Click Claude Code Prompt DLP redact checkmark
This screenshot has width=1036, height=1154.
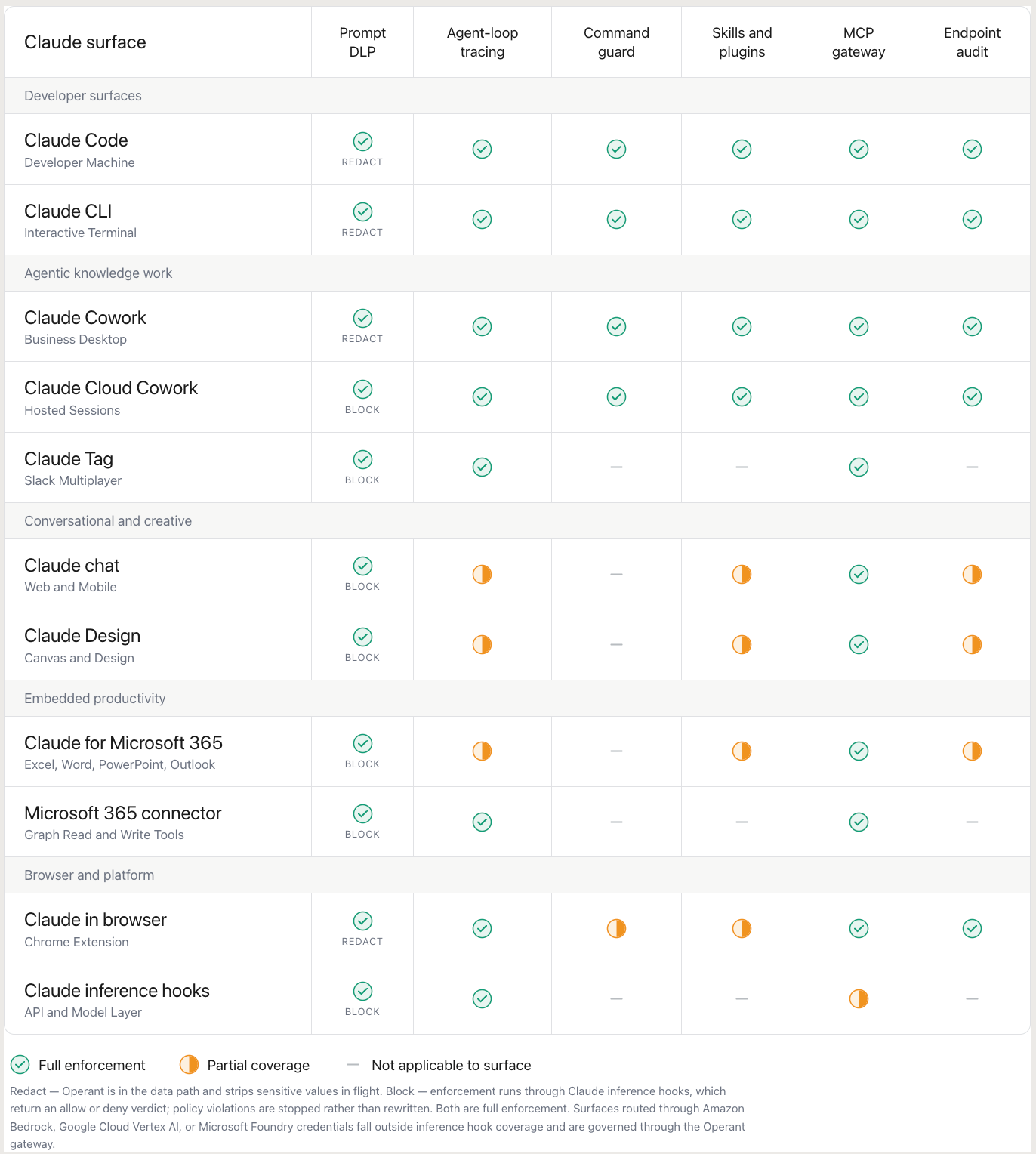(x=362, y=141)
